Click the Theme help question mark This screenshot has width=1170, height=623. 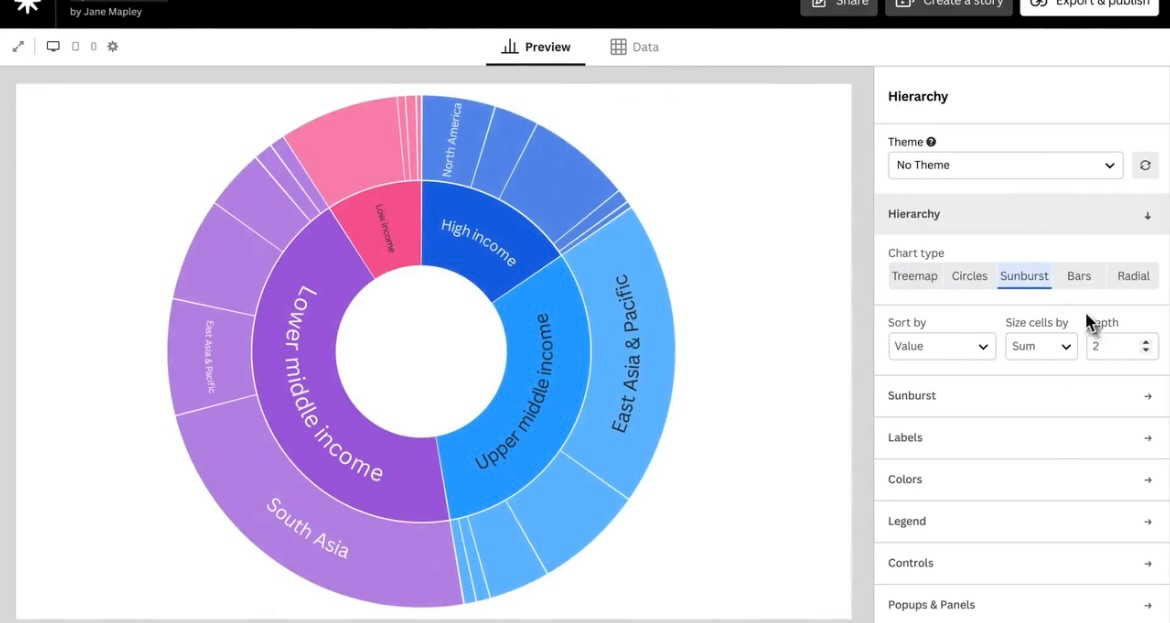931,142
